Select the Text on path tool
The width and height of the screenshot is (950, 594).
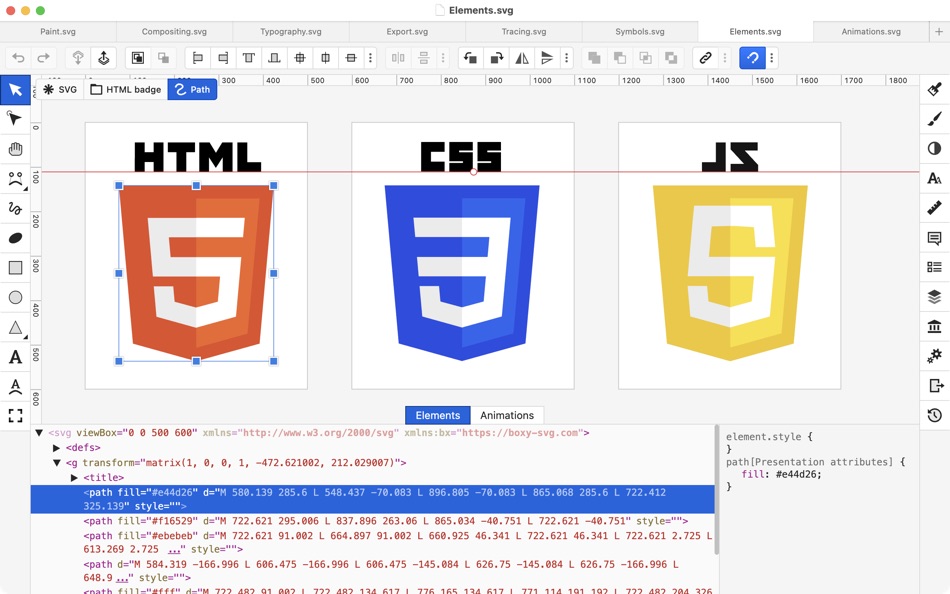point(15,386)
